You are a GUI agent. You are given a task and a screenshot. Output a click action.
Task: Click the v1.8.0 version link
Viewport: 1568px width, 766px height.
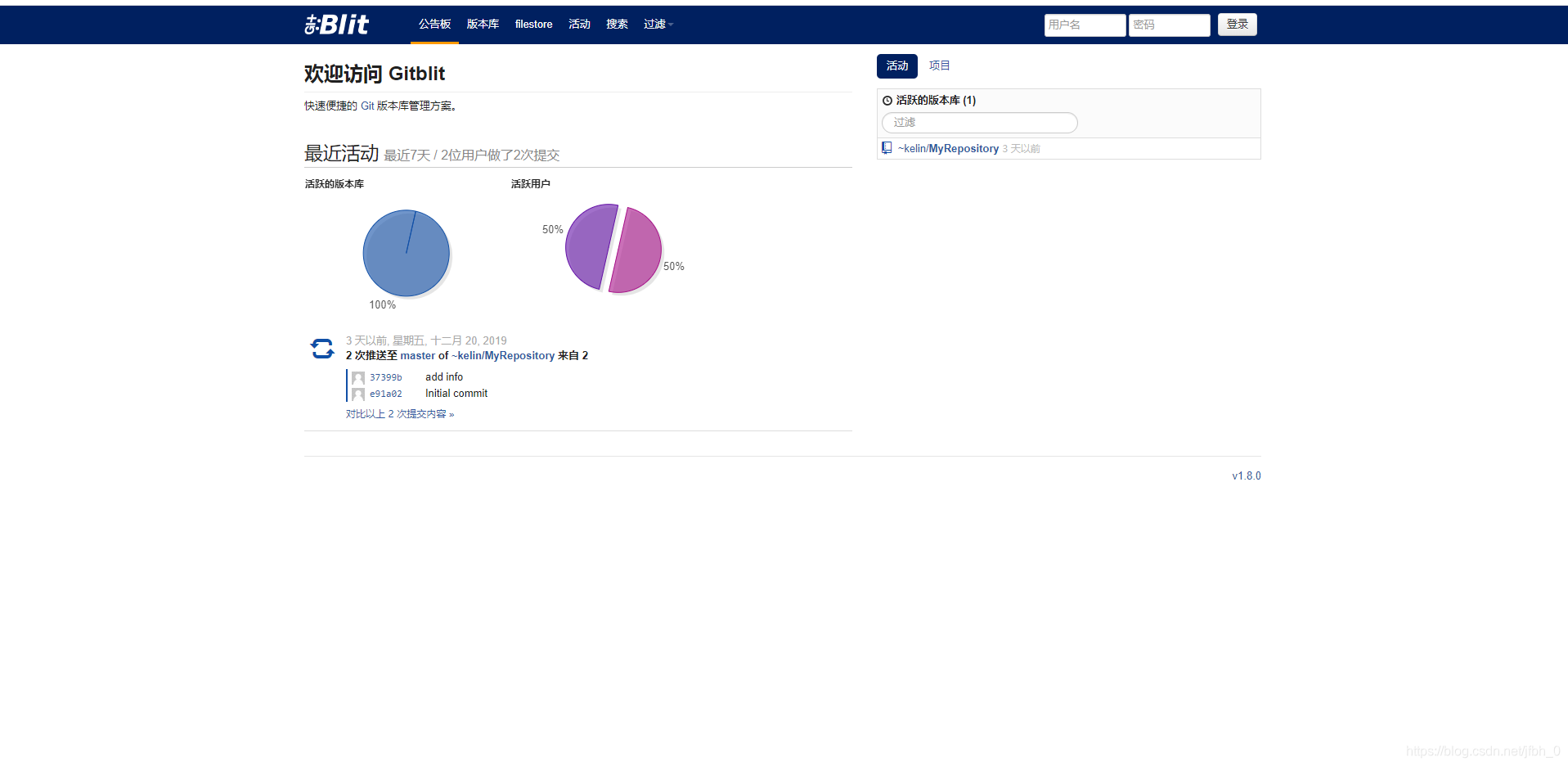click(x=1247, y=476)
